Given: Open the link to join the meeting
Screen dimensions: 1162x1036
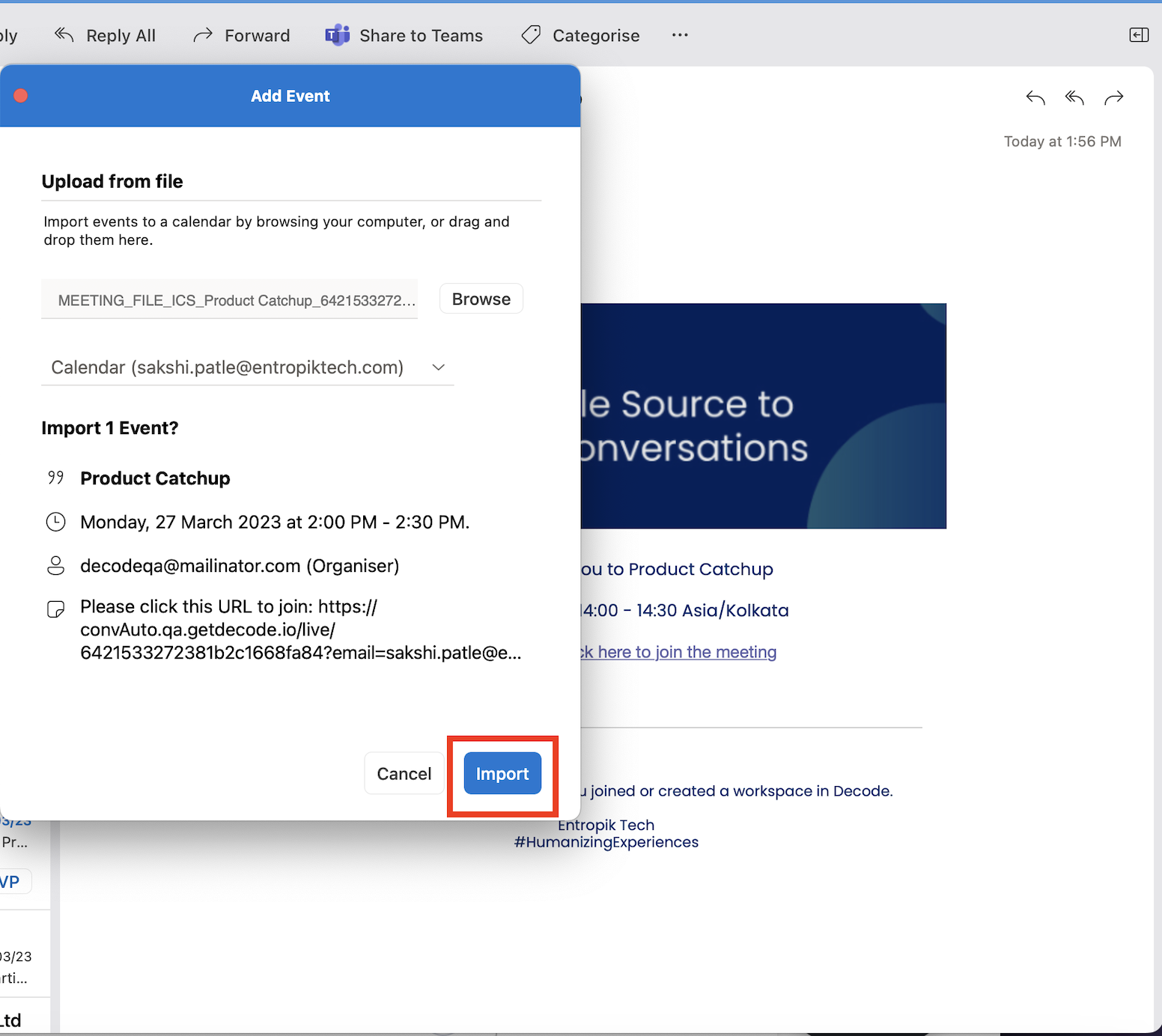Looking at the screenshot, I should click(680, 652).
